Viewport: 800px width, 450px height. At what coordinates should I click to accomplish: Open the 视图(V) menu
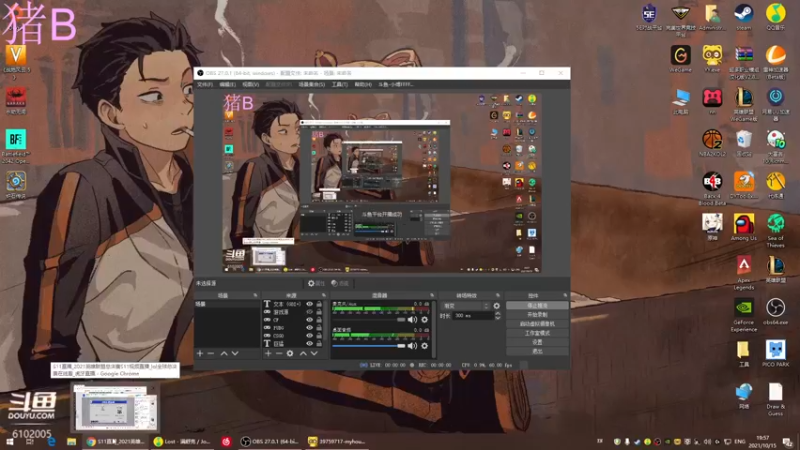251,84
